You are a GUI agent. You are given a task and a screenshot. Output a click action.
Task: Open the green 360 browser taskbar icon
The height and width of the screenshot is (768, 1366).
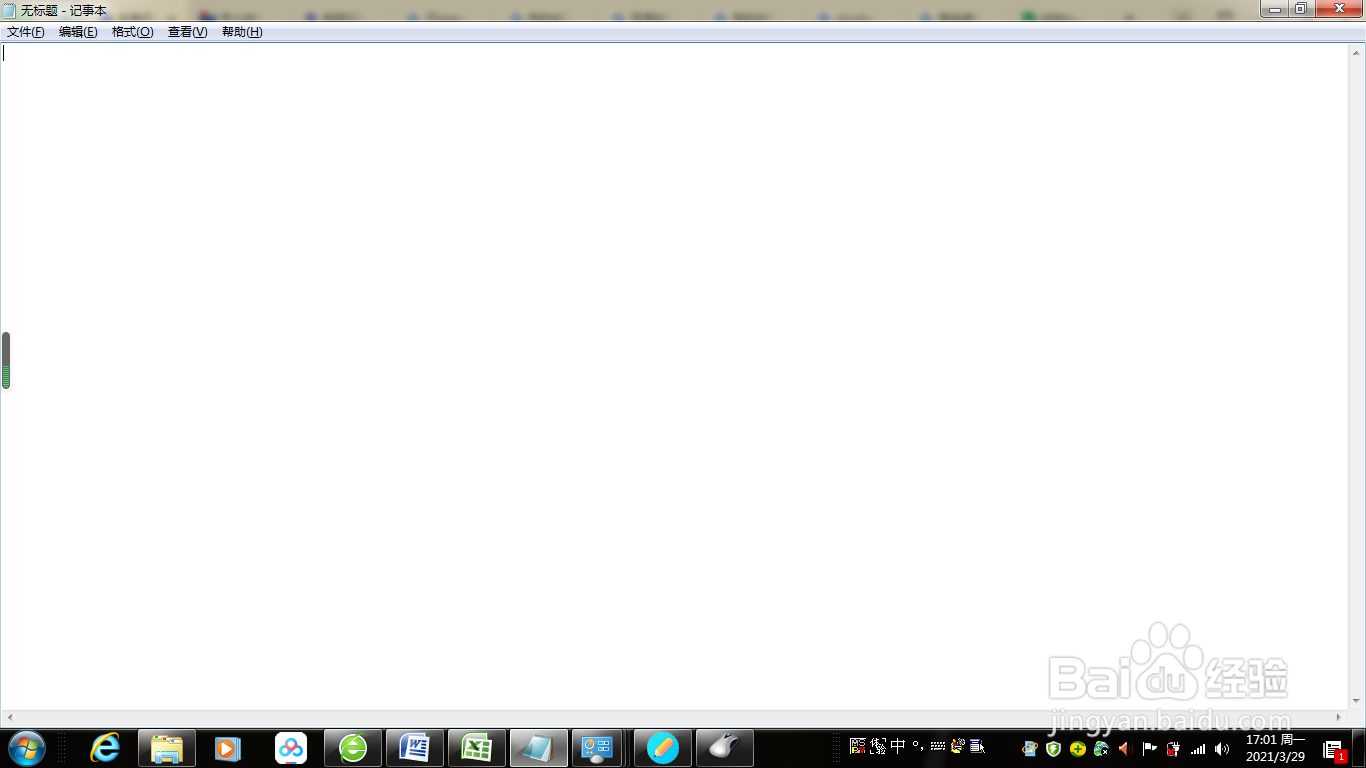click(x=353, y=748)
